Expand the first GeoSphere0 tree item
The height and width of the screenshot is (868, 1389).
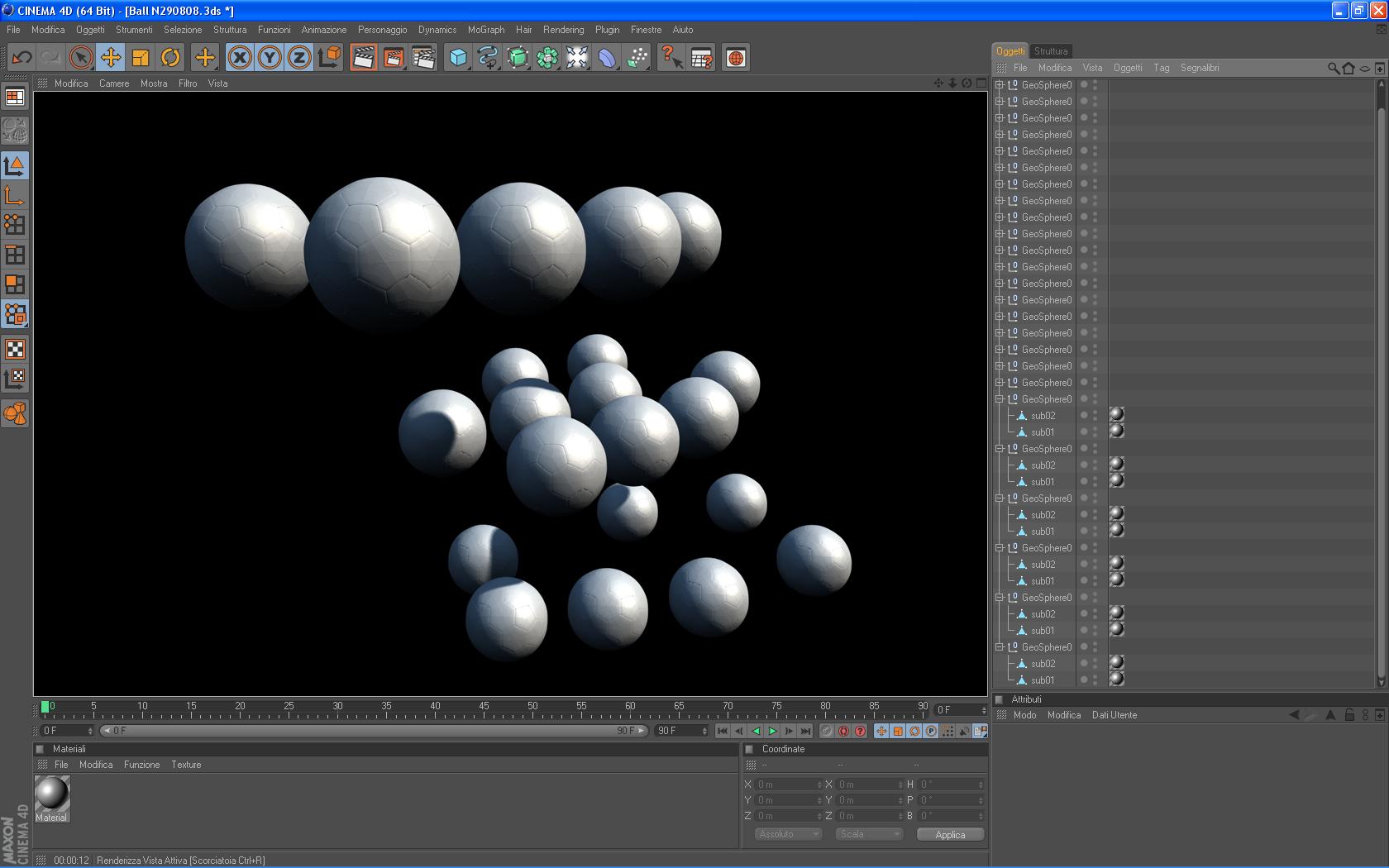click(999, 85)
